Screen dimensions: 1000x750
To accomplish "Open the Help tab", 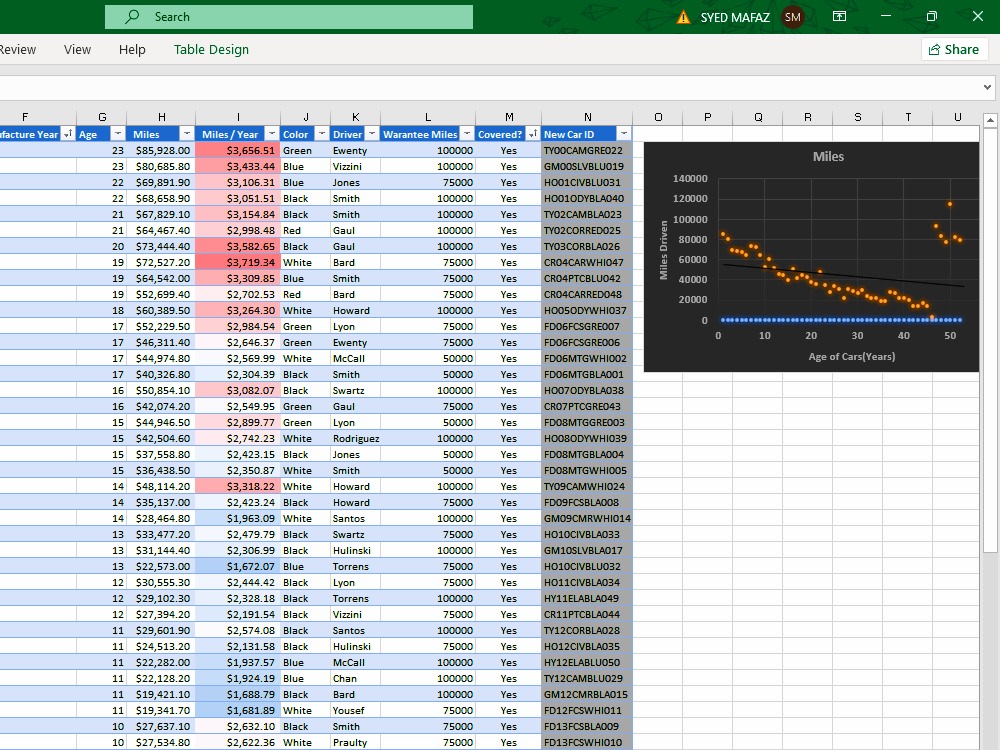I will (x=132, y=49).
